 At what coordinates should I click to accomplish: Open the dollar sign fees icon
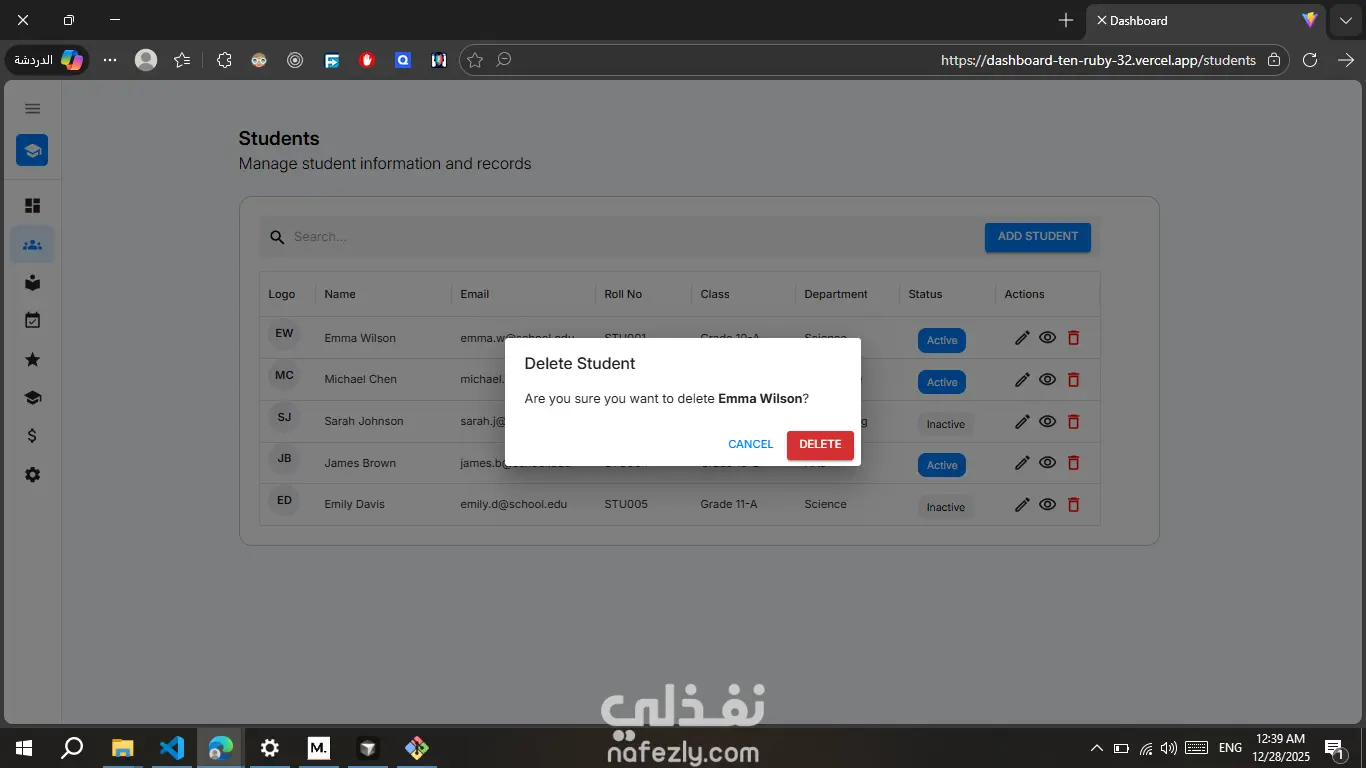(x=33, y=436)
